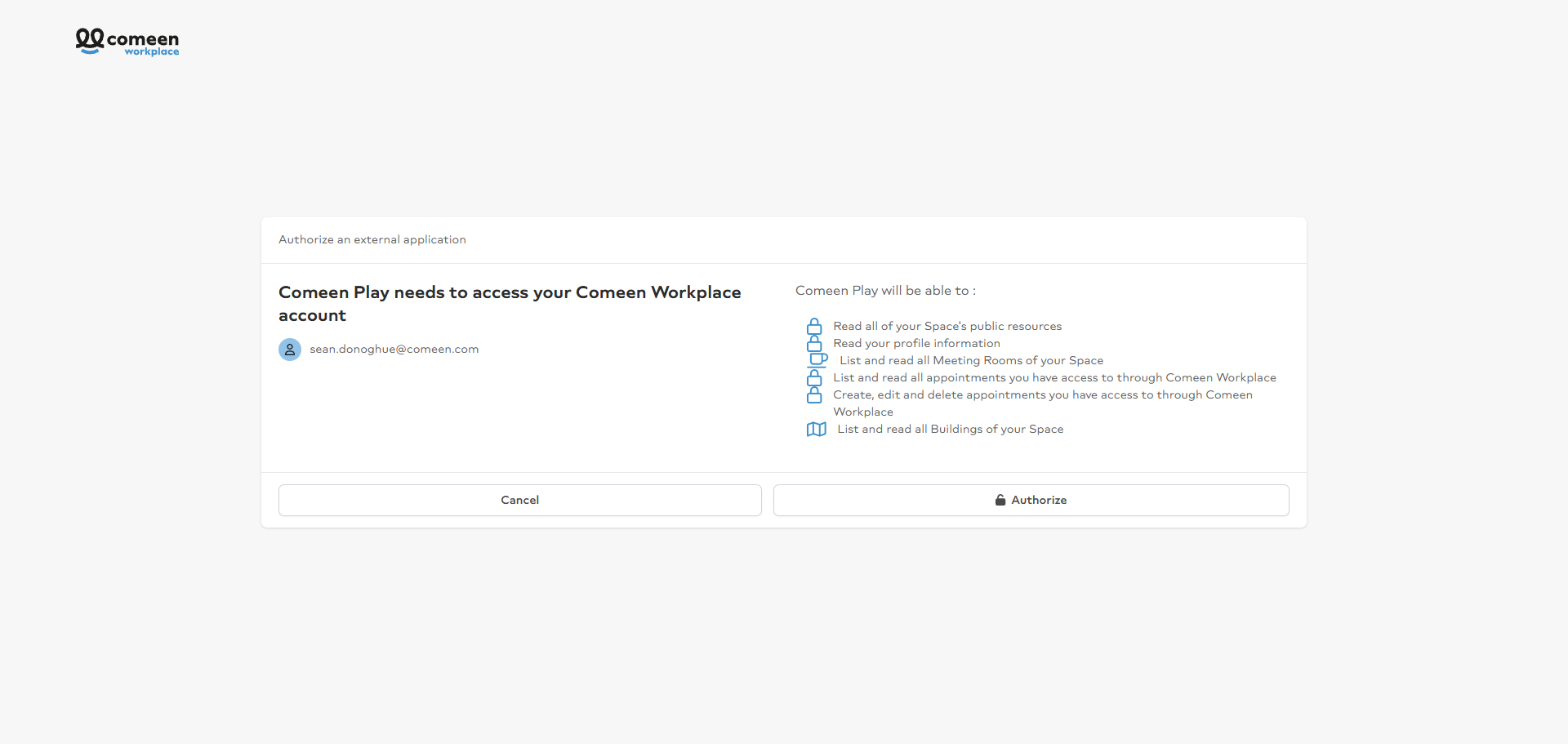Click the 'Comeen Play will be able to' label

pos(886,291)
